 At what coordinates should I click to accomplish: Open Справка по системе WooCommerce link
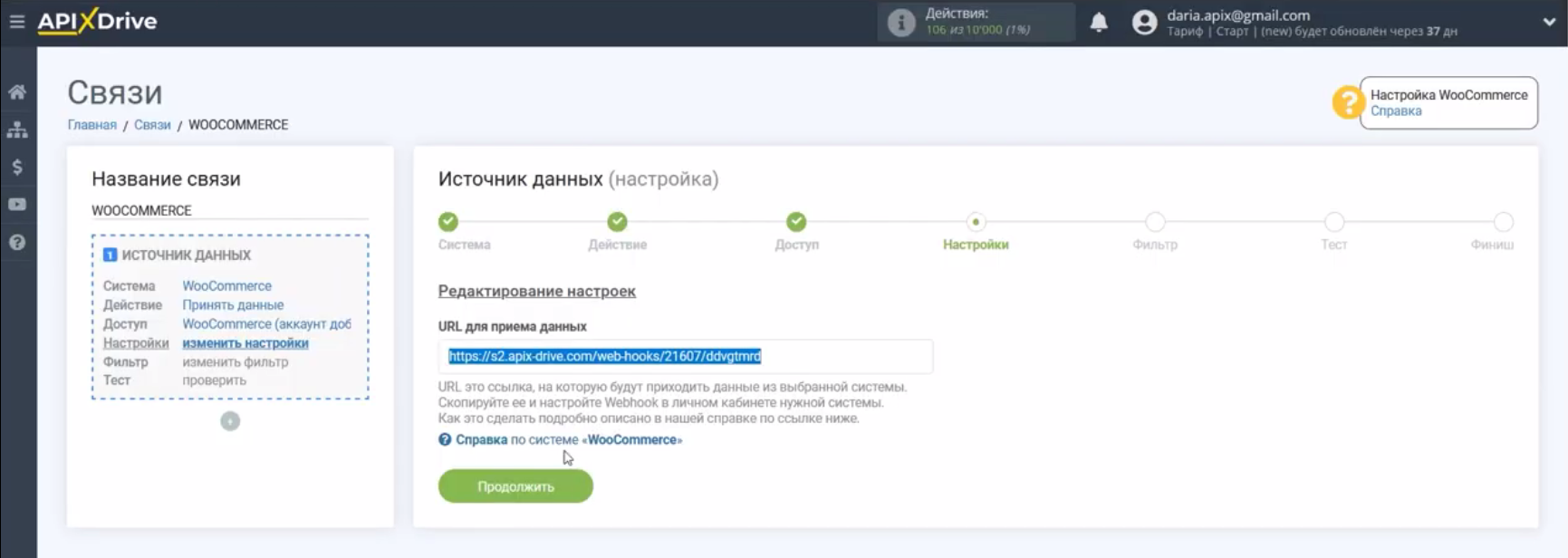coord(569,440)
